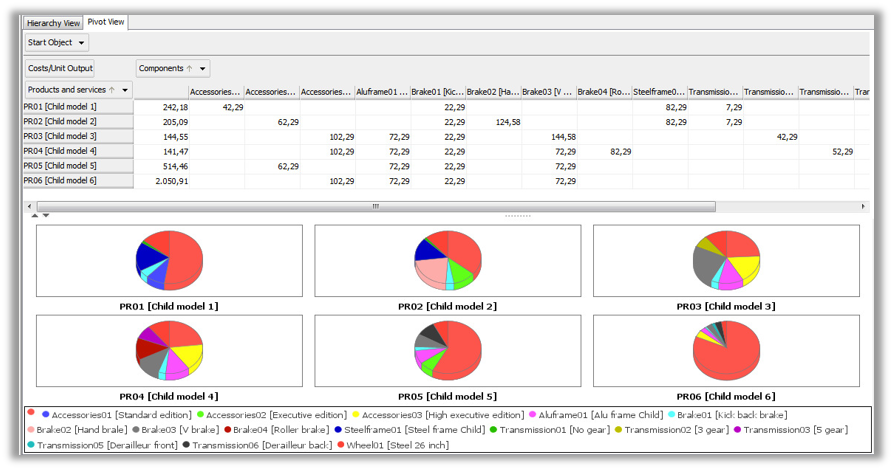Screen dimensions: 893x470
Task: Click the scrollbar left arrow
Action: tap(30, 206)
